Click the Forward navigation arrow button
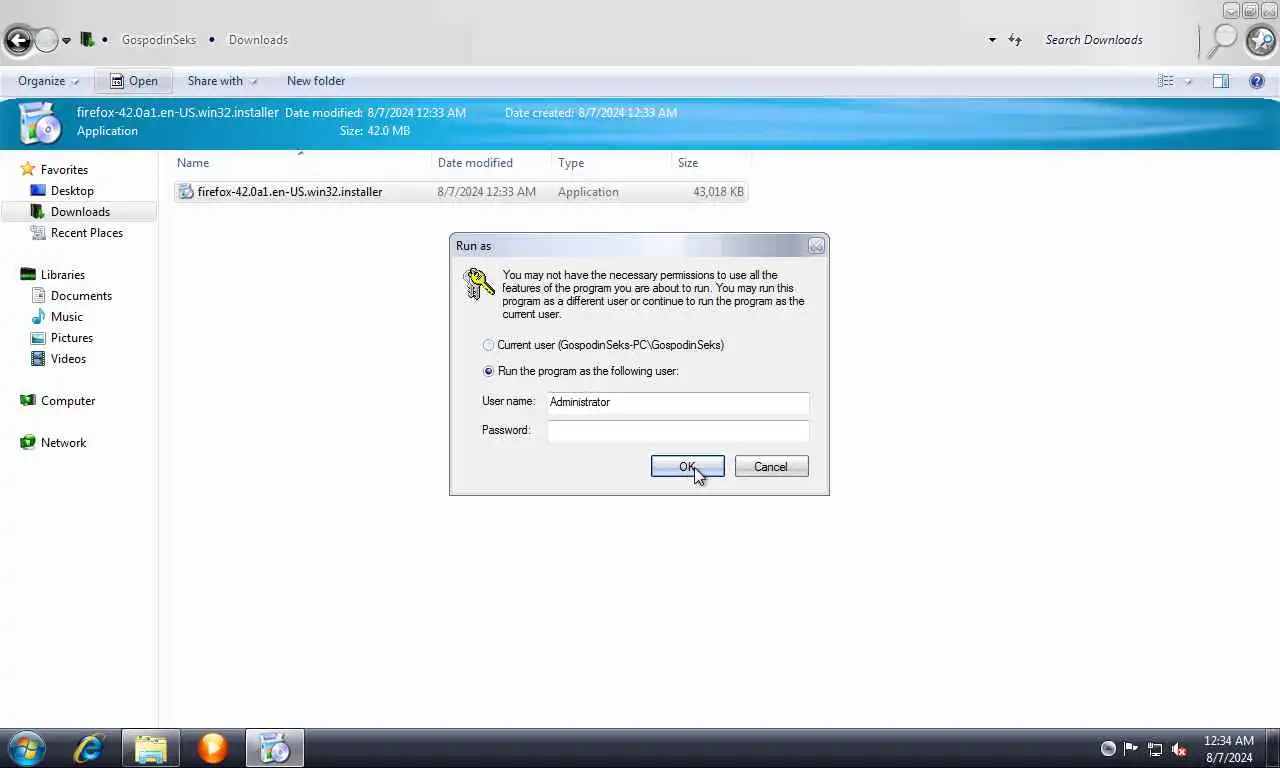The image size is (1280, 768). pyautogui.click(x=47, y=40)
